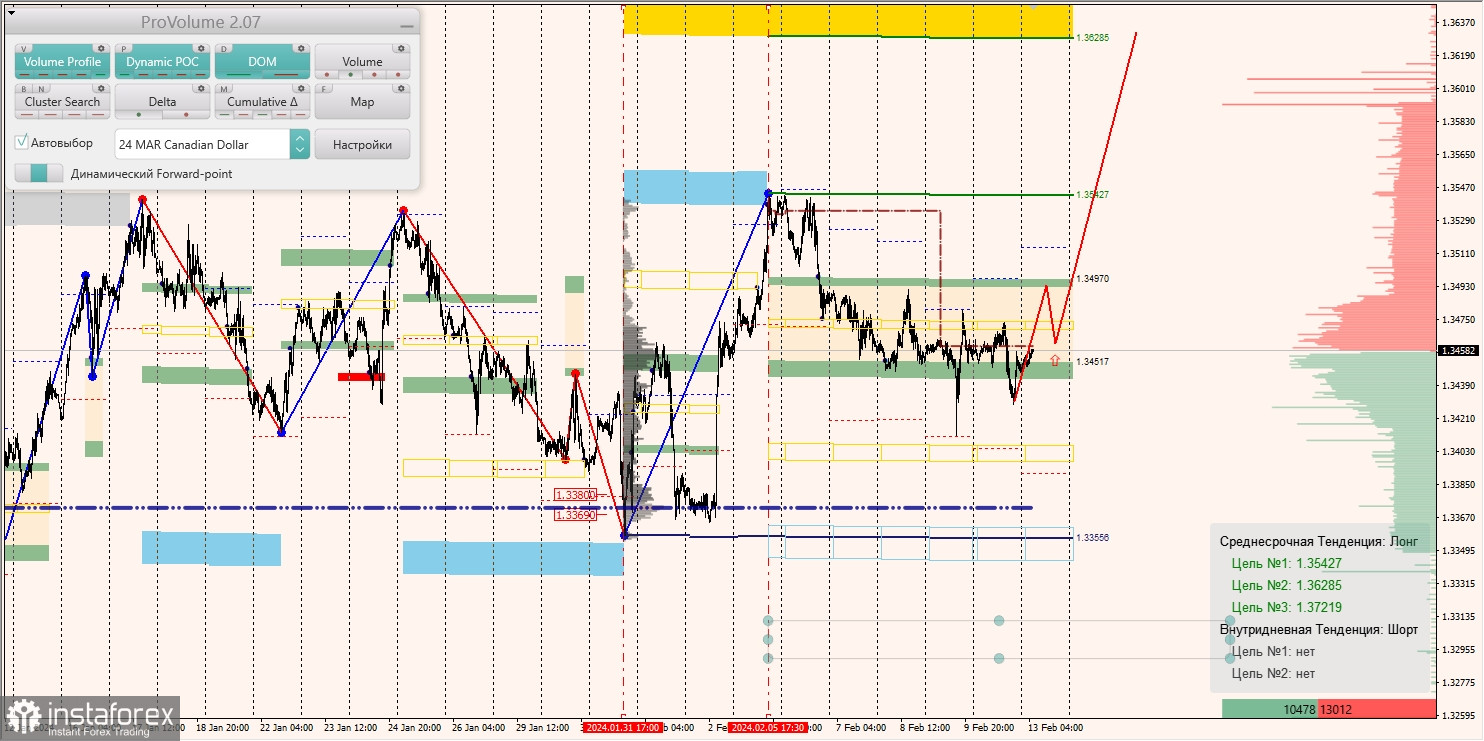Click the M hotkey tag on Cumulative Δ
This screenshot has height=741, width=1484.
224,88
